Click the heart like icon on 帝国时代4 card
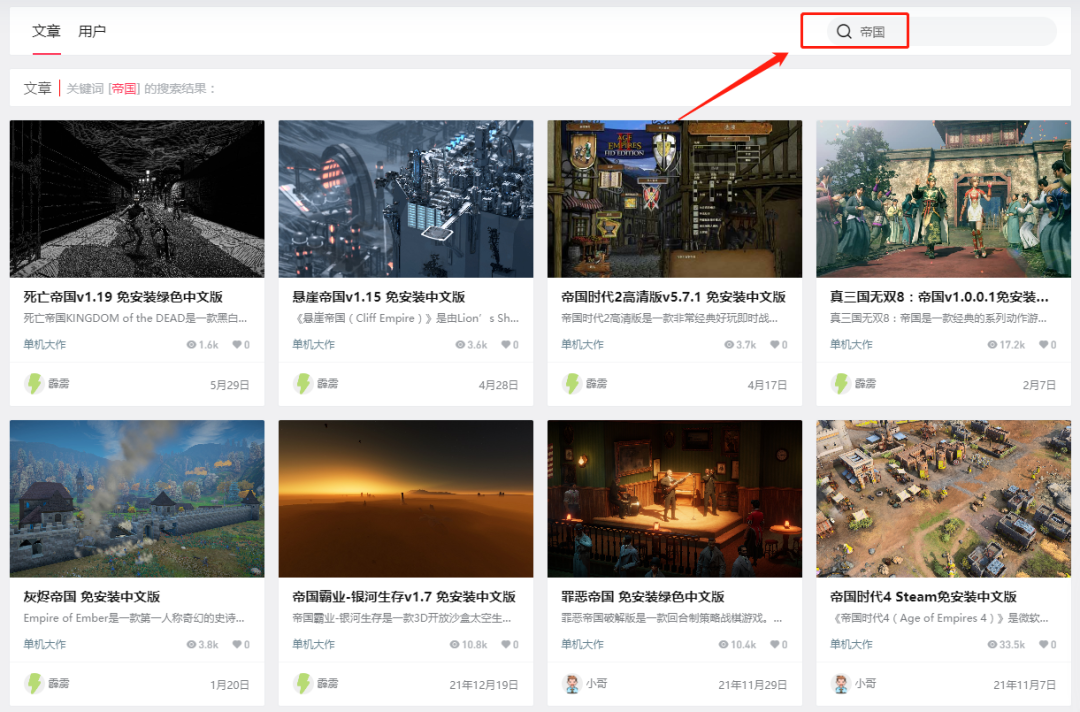Viewport: 1080px width, 712px height. (1043, 645)
